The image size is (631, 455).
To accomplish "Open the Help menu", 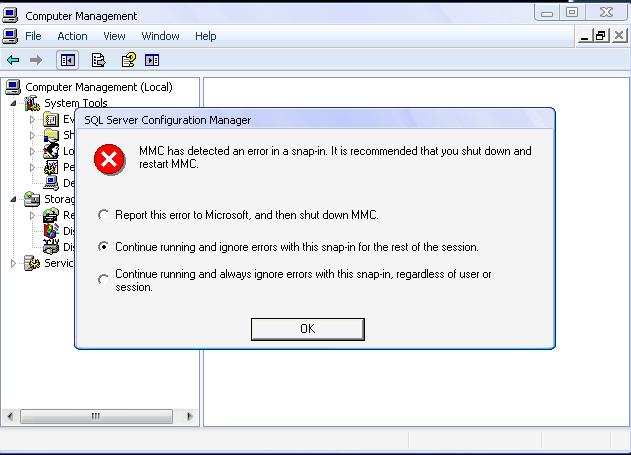I will [x=206, y=36].
